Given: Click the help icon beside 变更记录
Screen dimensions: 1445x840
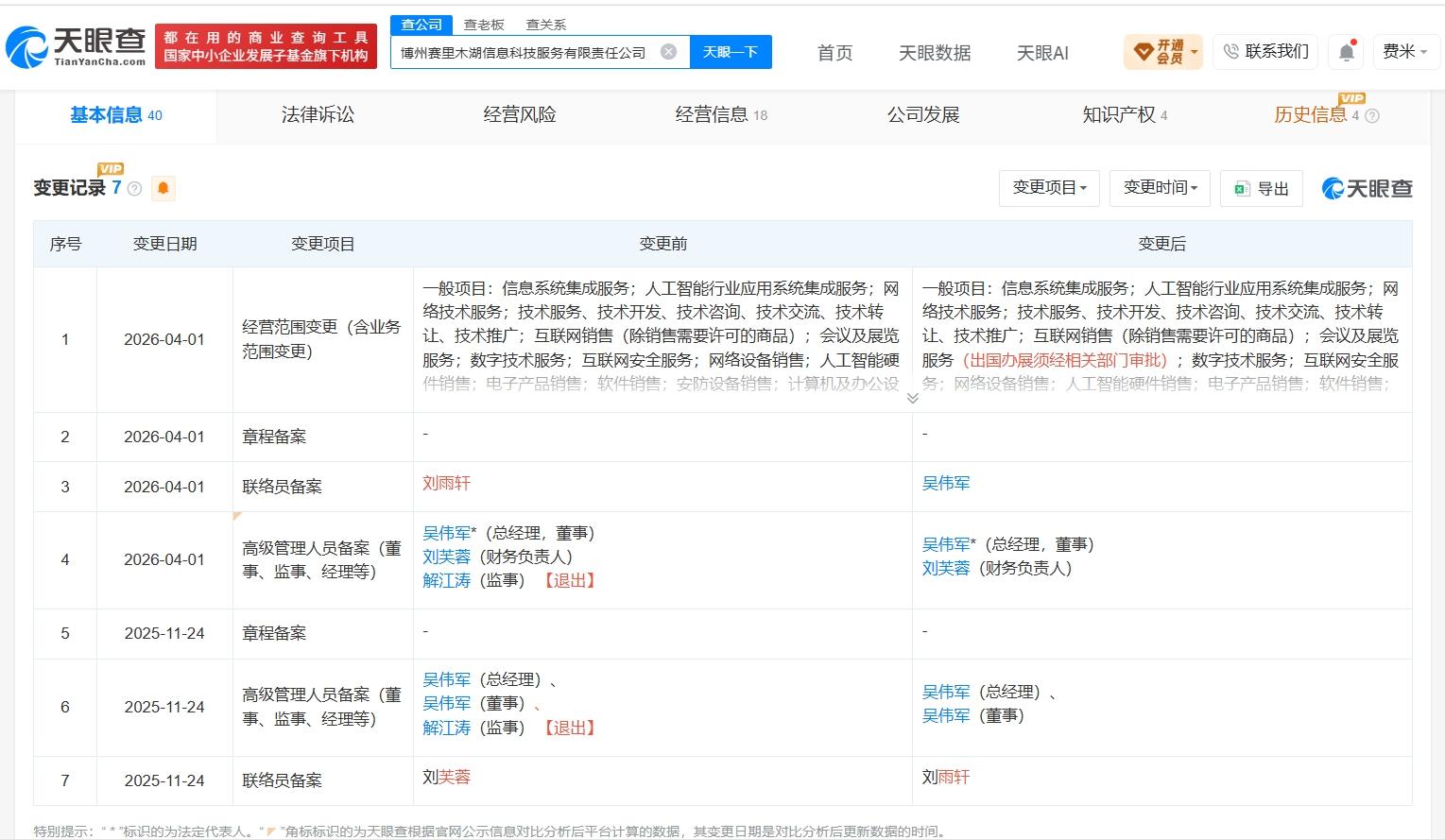Looking at the screenshot, I should (x=135, y=189).
